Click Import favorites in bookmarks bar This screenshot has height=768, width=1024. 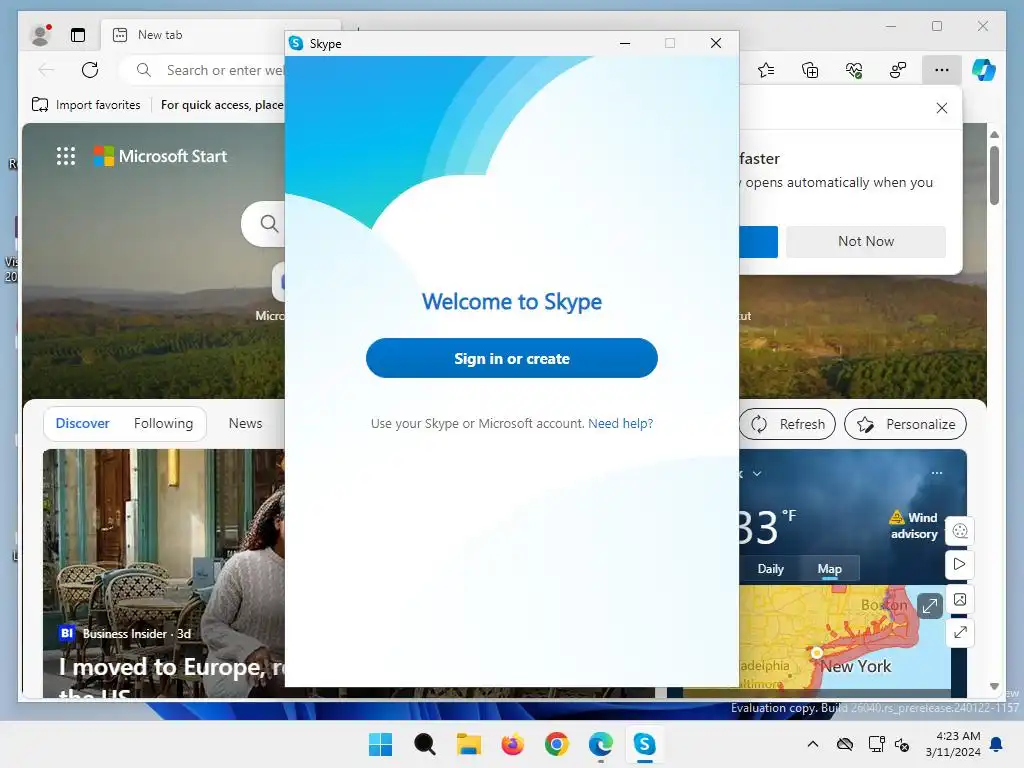pyautogui.click(x=86, y=104)
